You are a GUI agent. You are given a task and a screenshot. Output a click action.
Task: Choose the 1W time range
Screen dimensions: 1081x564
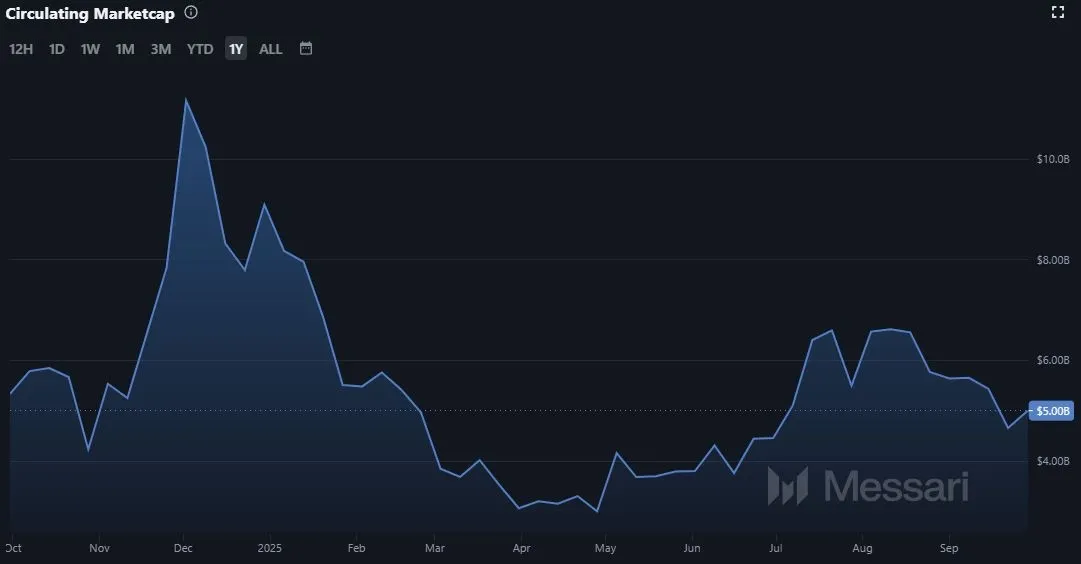(x=90, y=49)
